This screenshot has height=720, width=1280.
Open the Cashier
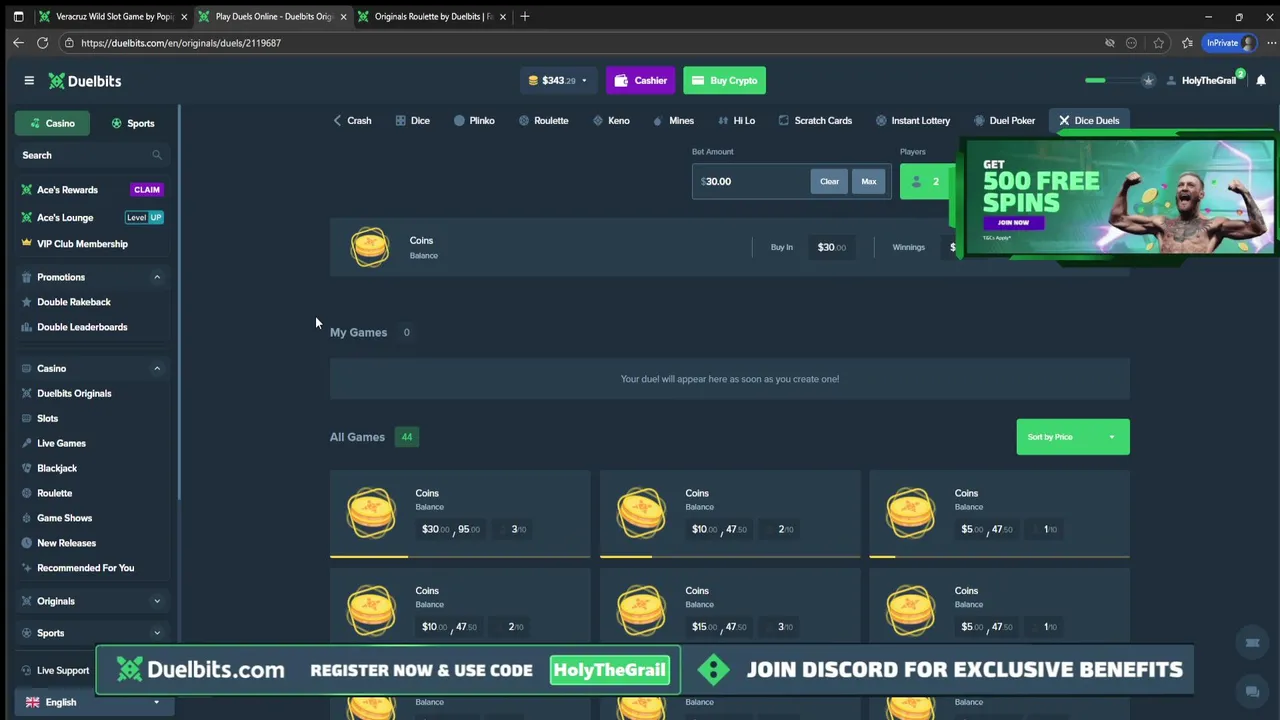tap(641, 80)
